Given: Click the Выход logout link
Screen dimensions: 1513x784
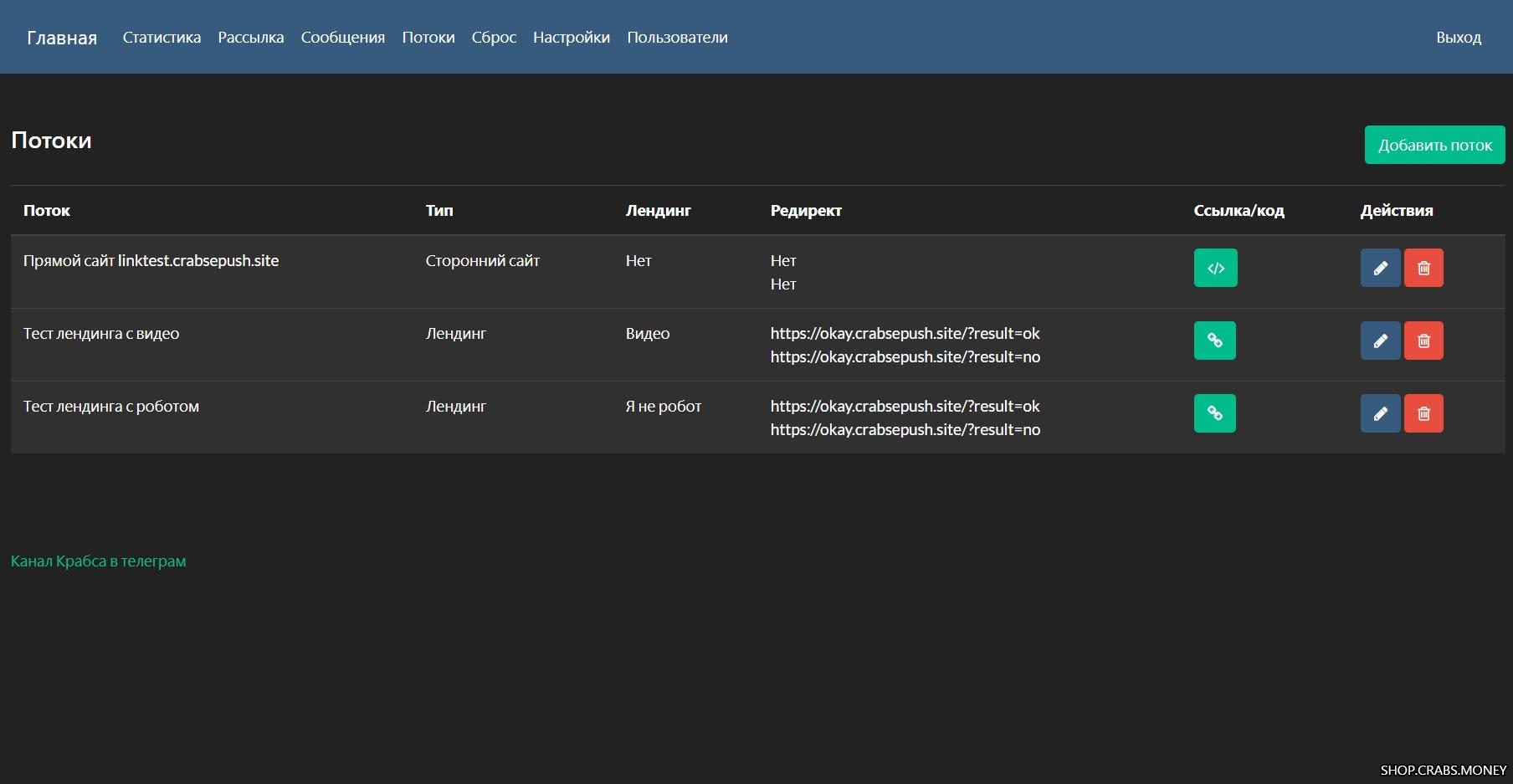Looking at the screenshot, I should [x=1459, y=38].
